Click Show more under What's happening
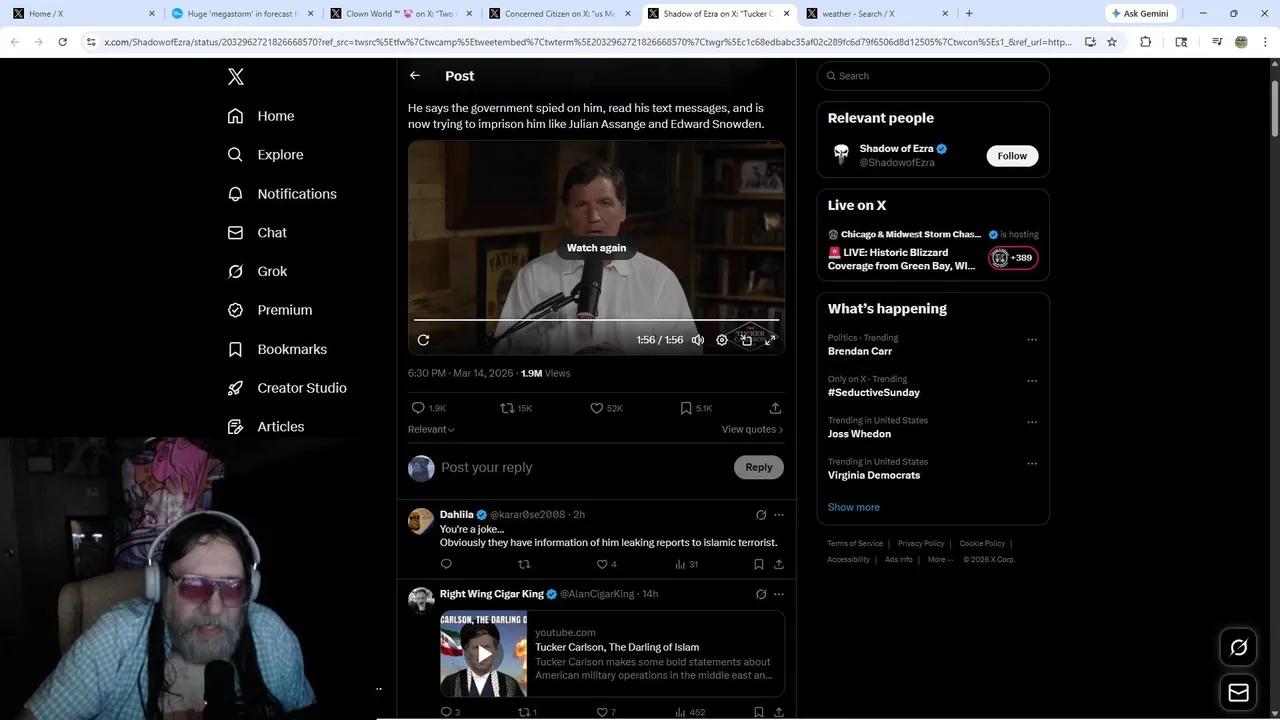Image resolution: width=1280 pixels, height=720 pixels. click(854, 507)
